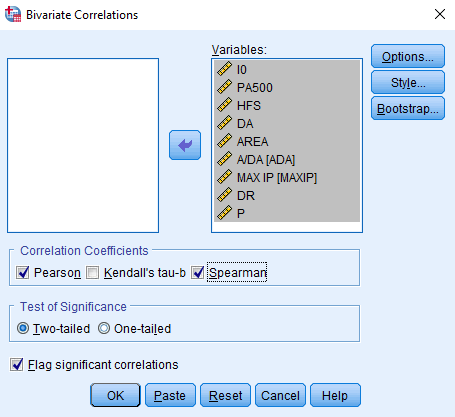This screenshot has width=455, height=417.
Task: Select MAX IP [MAXIP] variable icon
Action: click(224, 177)
